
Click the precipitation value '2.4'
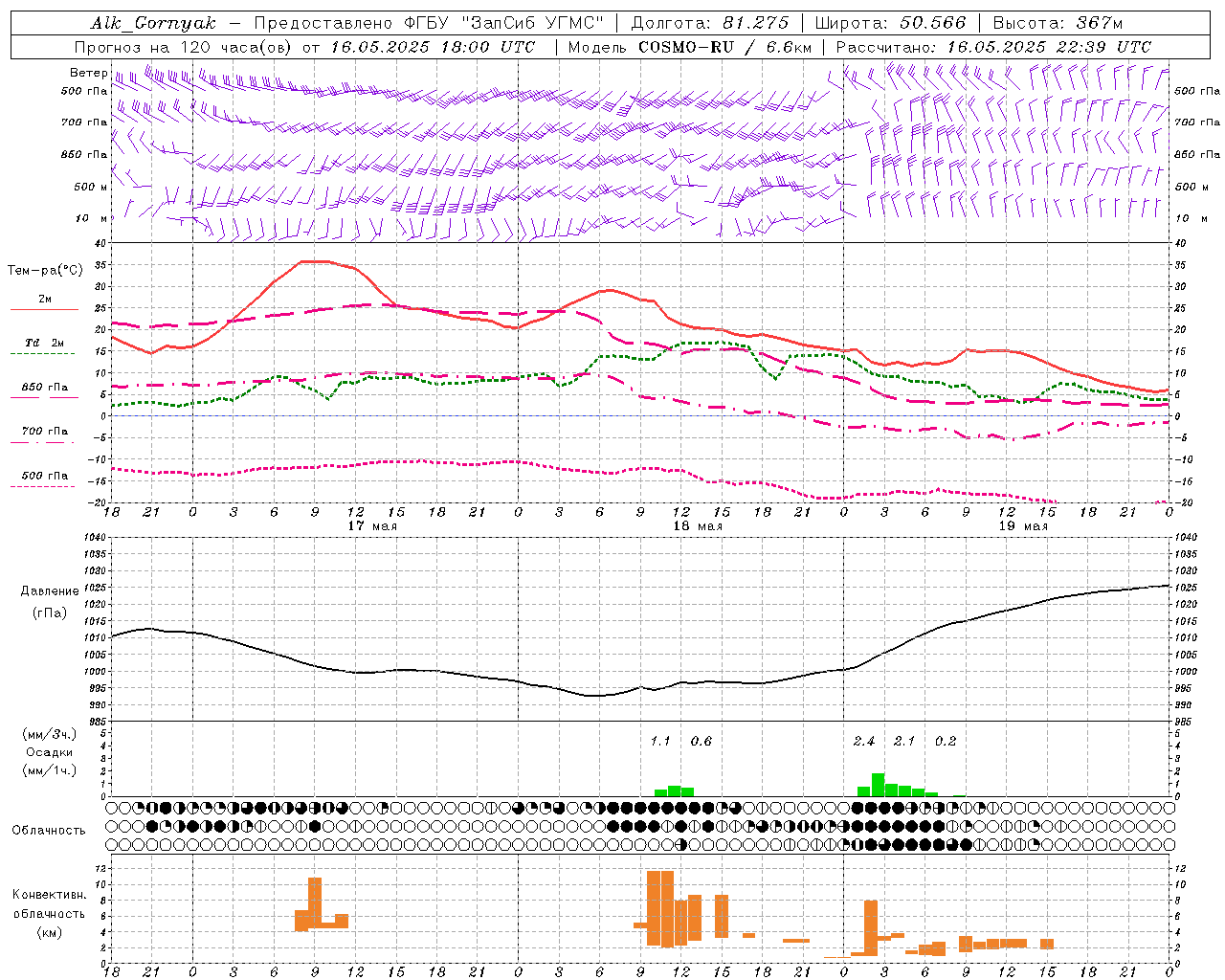[864, 742]
